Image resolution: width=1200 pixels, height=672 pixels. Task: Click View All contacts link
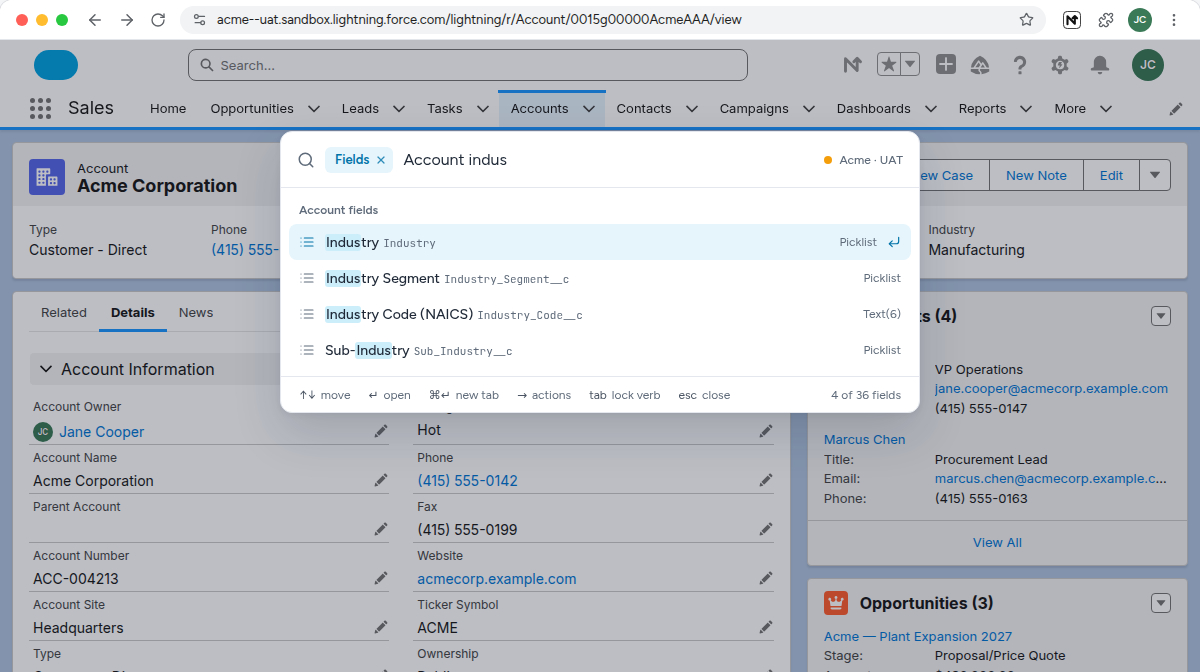tap(997, 543)
